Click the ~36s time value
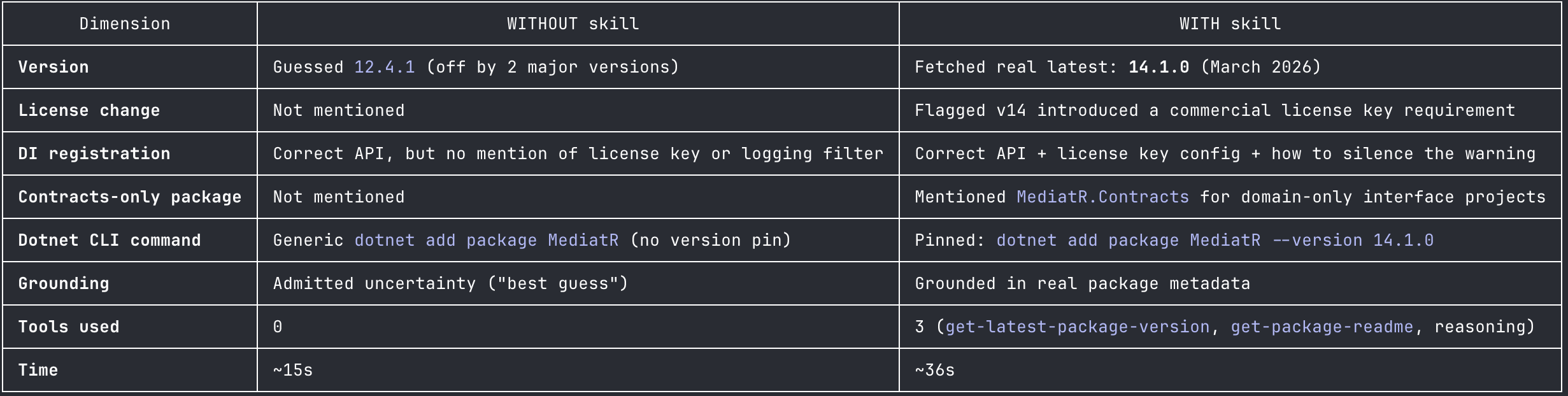 [x=934, y=370]
